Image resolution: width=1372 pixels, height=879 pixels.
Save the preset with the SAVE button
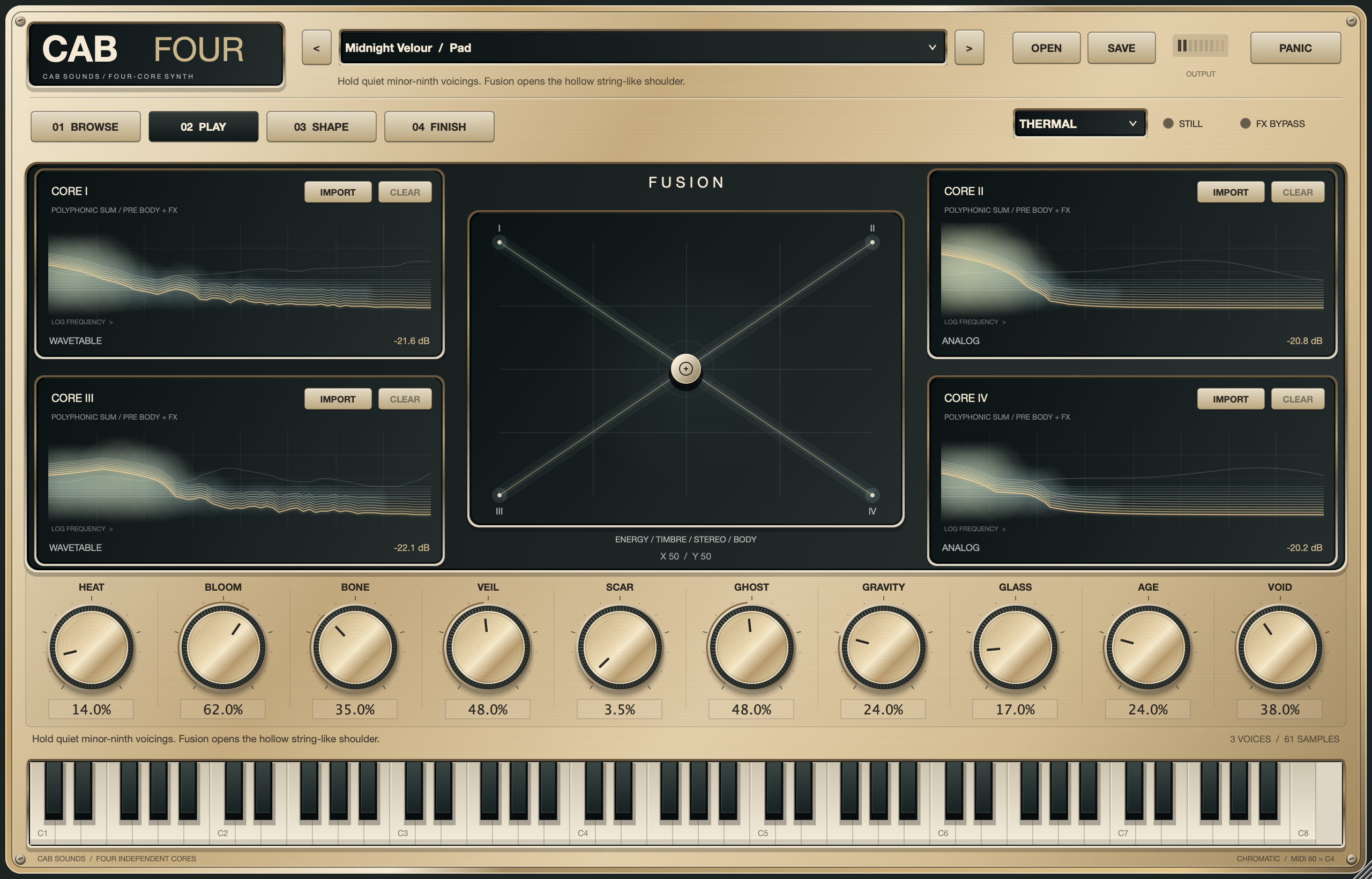point(1121,48)
